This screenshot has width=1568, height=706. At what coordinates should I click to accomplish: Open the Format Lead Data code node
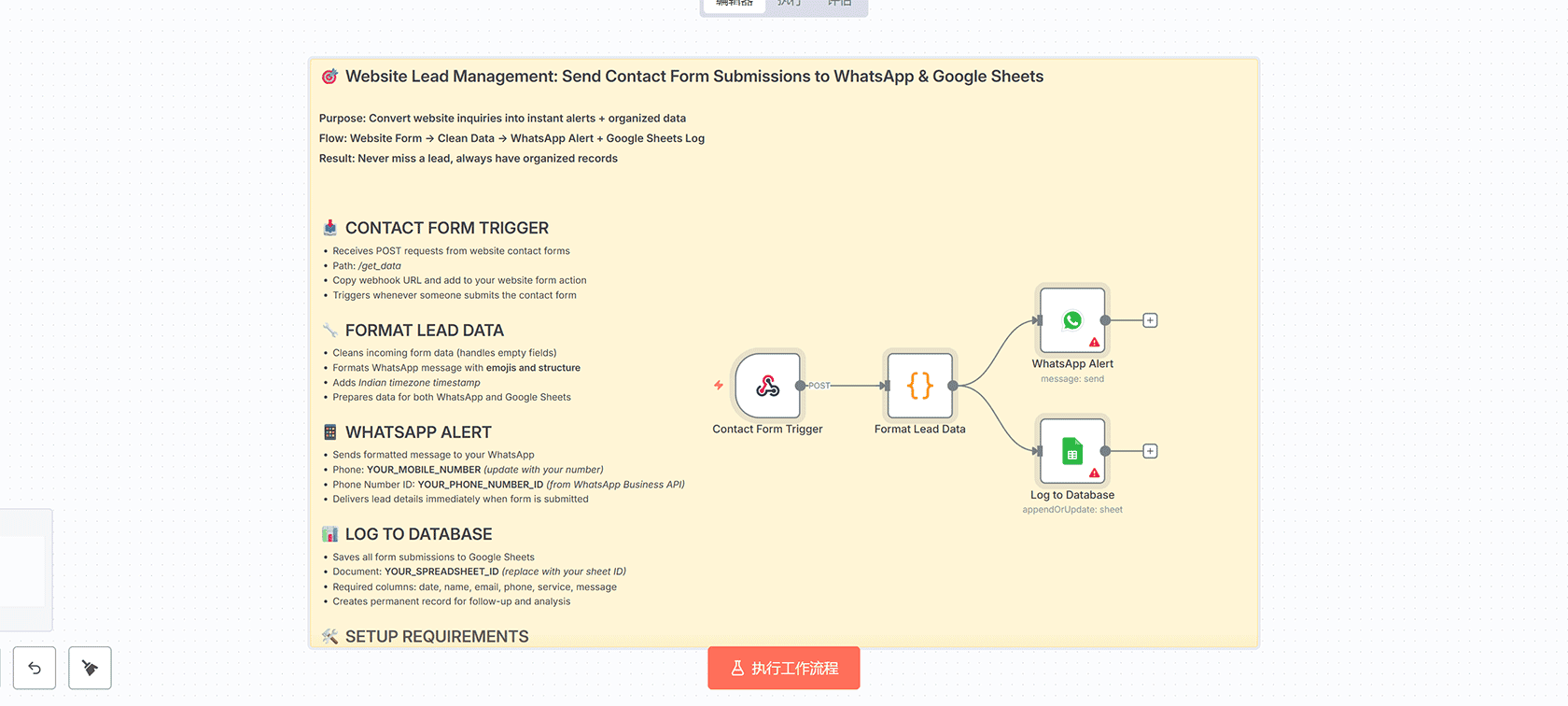tap(919, 385)
